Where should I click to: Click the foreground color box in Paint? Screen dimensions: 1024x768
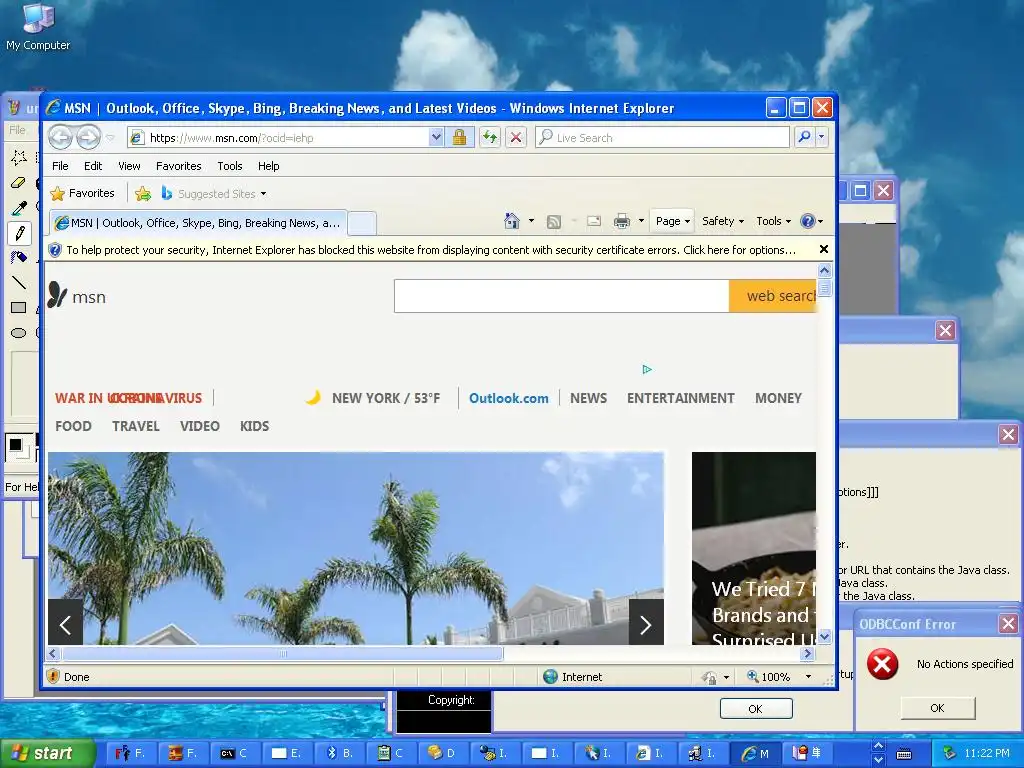(x=14, y=445)
